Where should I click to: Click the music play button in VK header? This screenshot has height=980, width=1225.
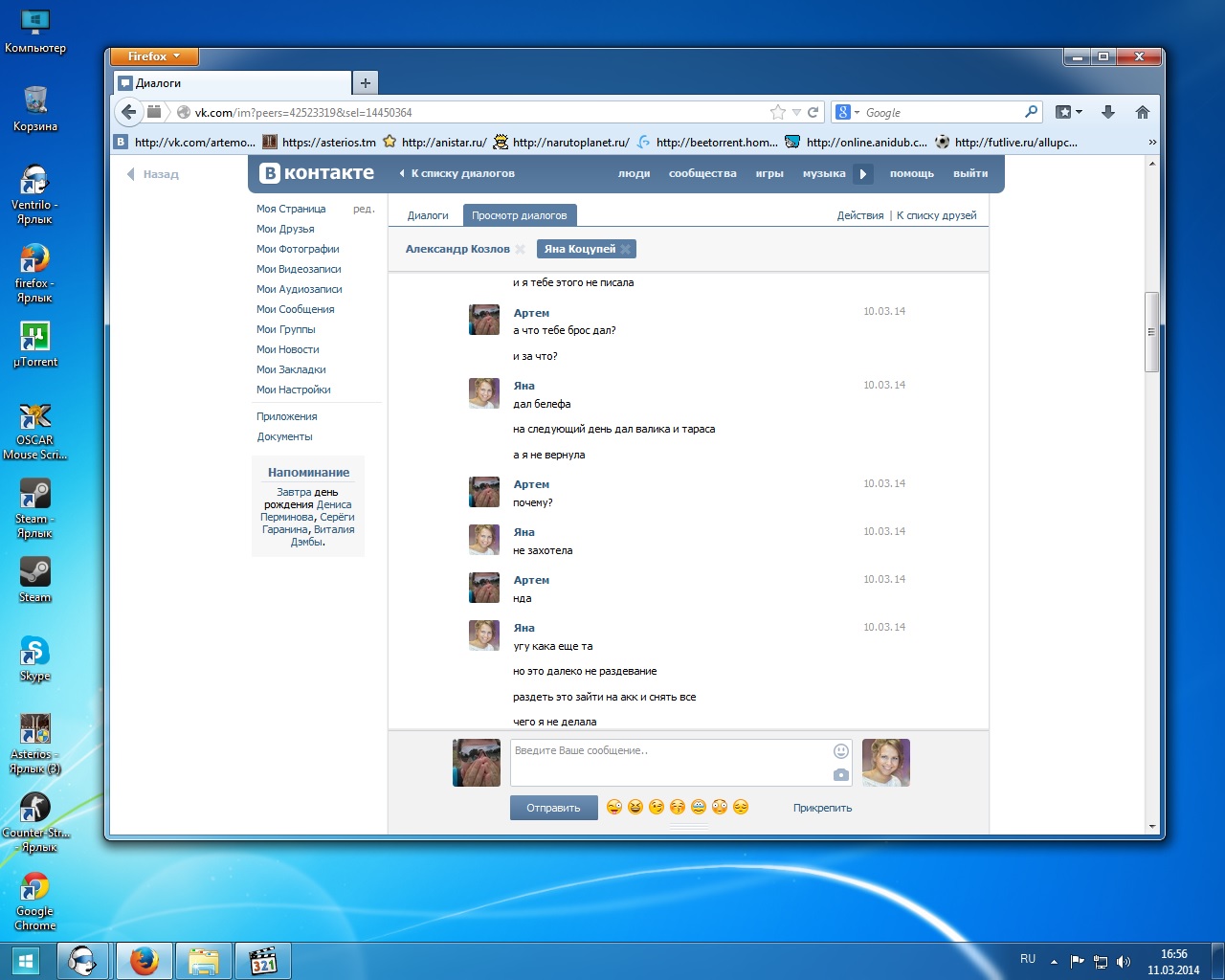863,174
